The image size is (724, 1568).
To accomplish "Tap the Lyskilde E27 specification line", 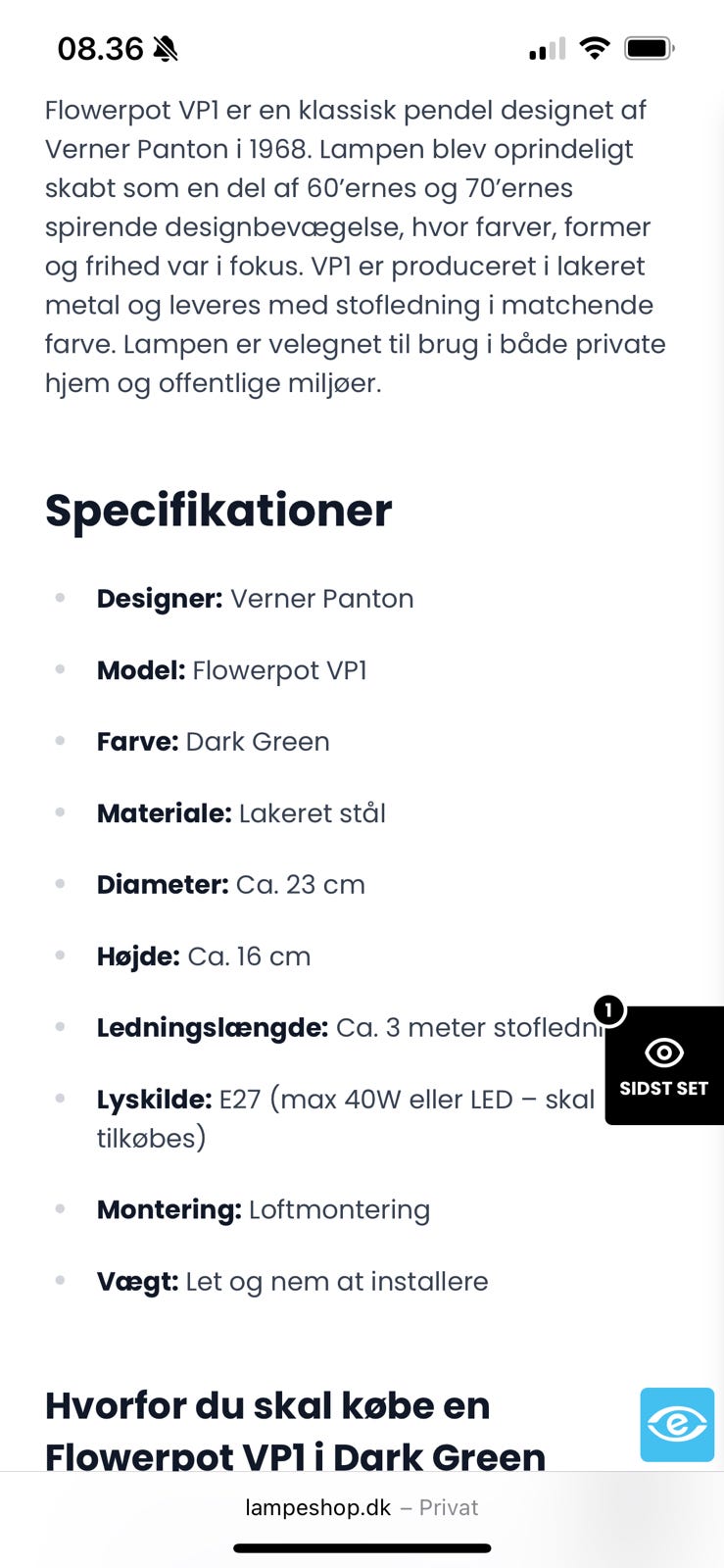I will [345, 1118].
